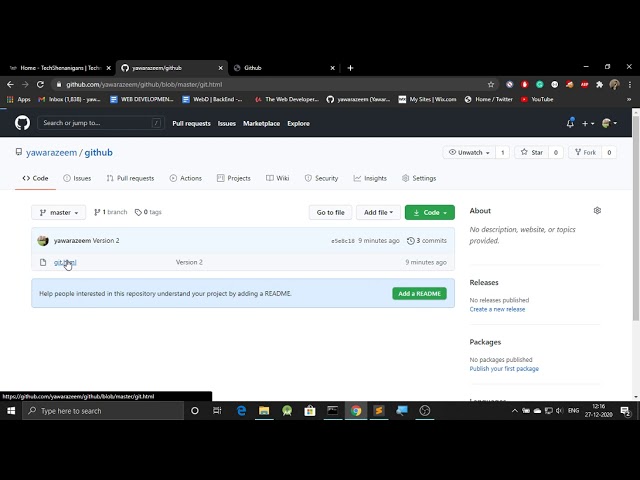
Task: Click the address bar URL
Action: pos(144,84)
